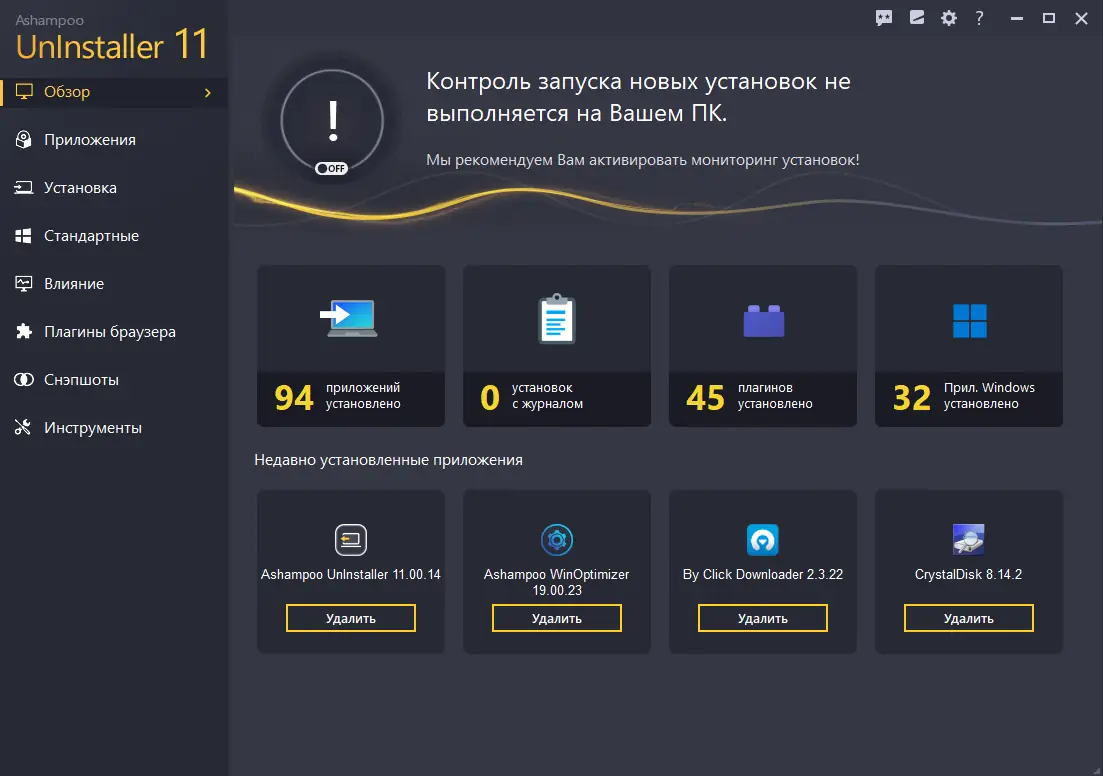The image size is (1103, 776).
Task: Open app settings via the gear icon
Action: point(948,18)
